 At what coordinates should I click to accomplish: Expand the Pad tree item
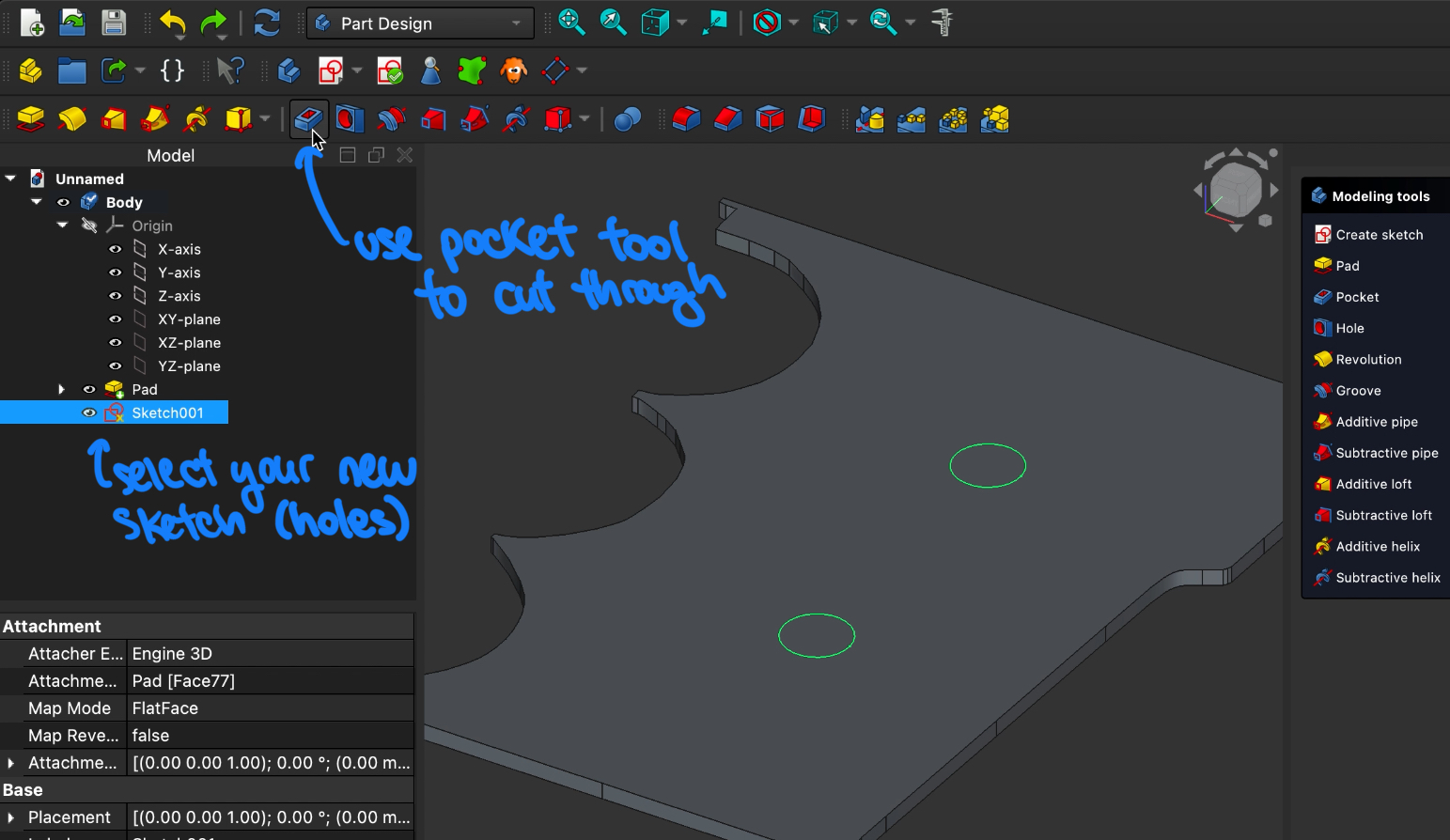tap(62, 389)
